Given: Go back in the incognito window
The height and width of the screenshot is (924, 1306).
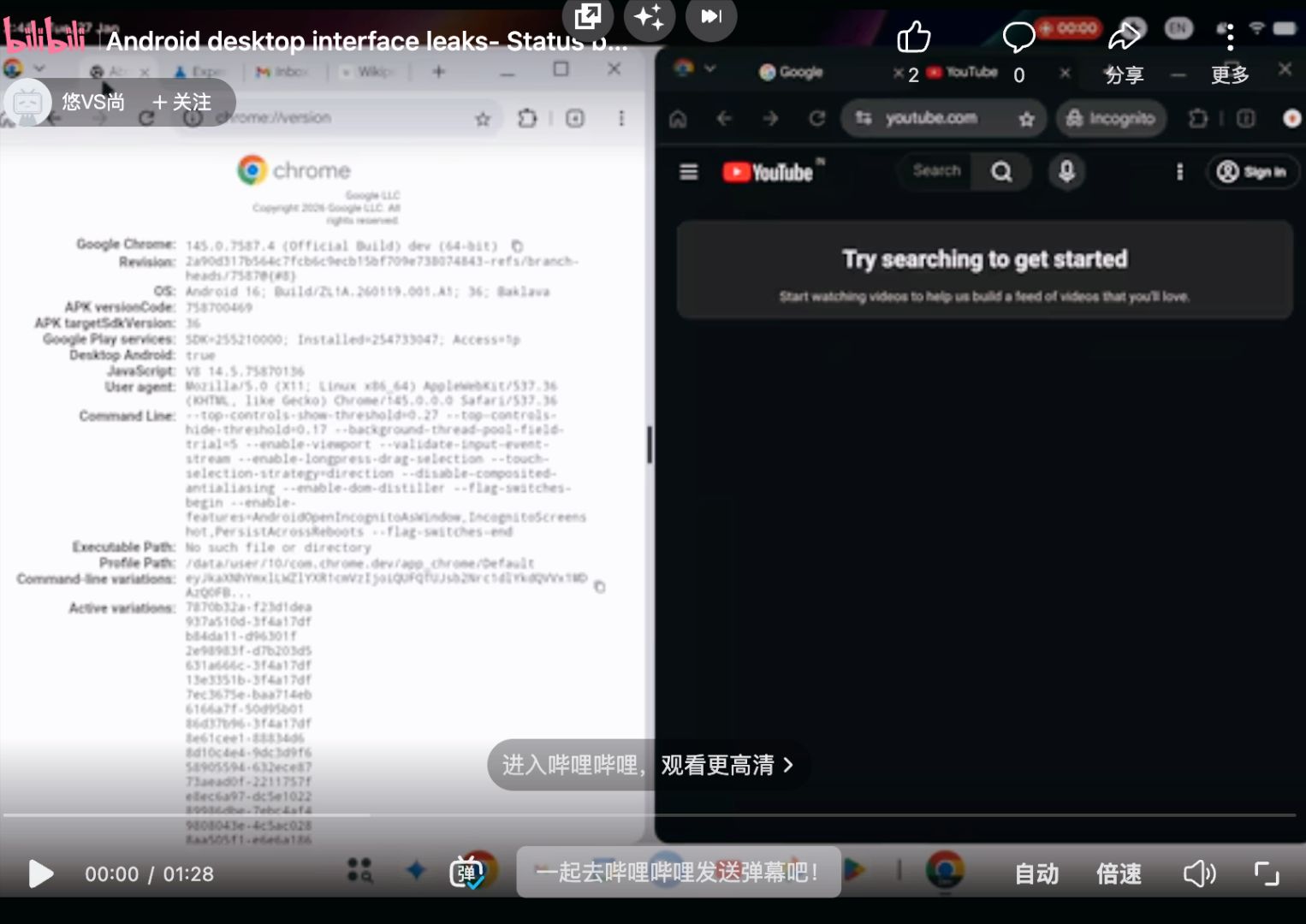Looking at the screenshot, I should [x=724, y=118].
